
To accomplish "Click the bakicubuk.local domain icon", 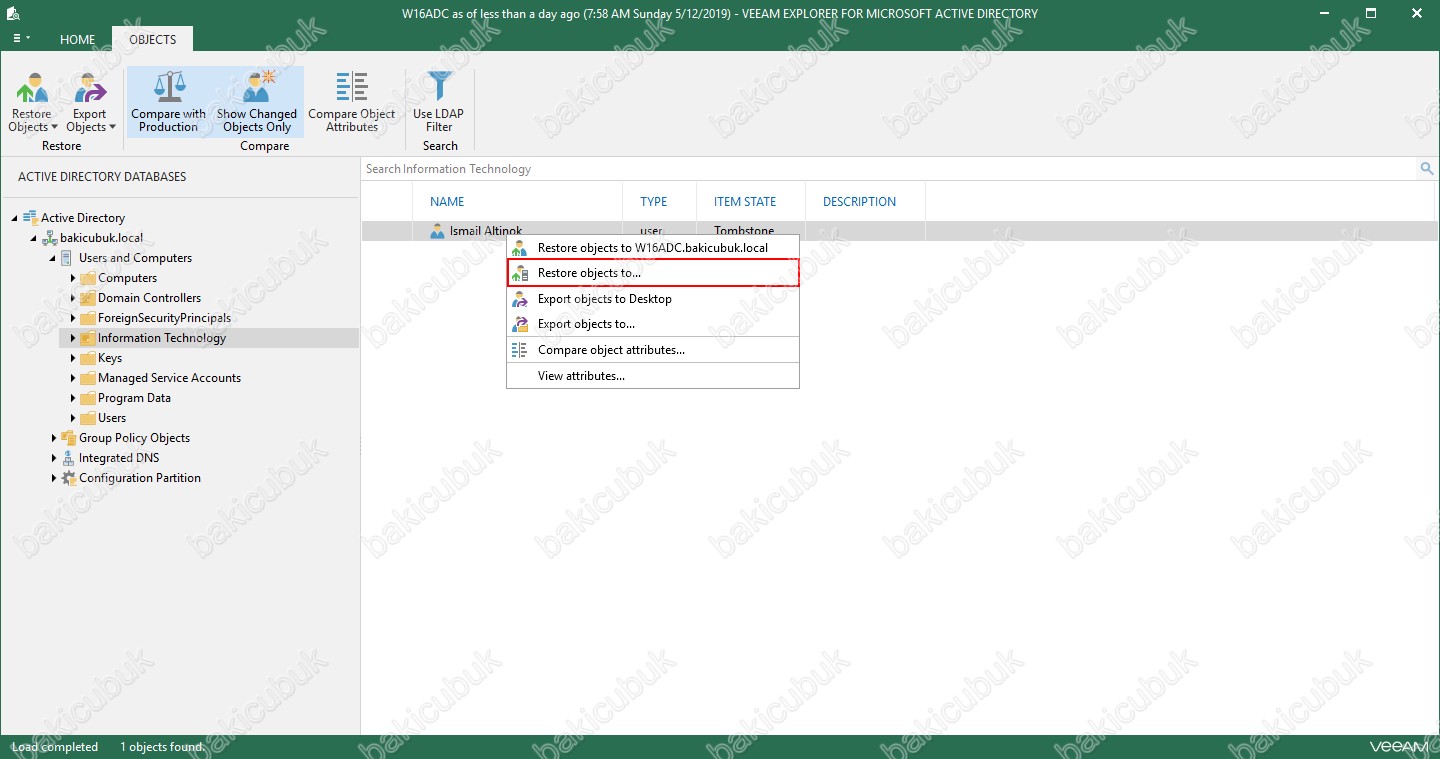I will 49,238.
